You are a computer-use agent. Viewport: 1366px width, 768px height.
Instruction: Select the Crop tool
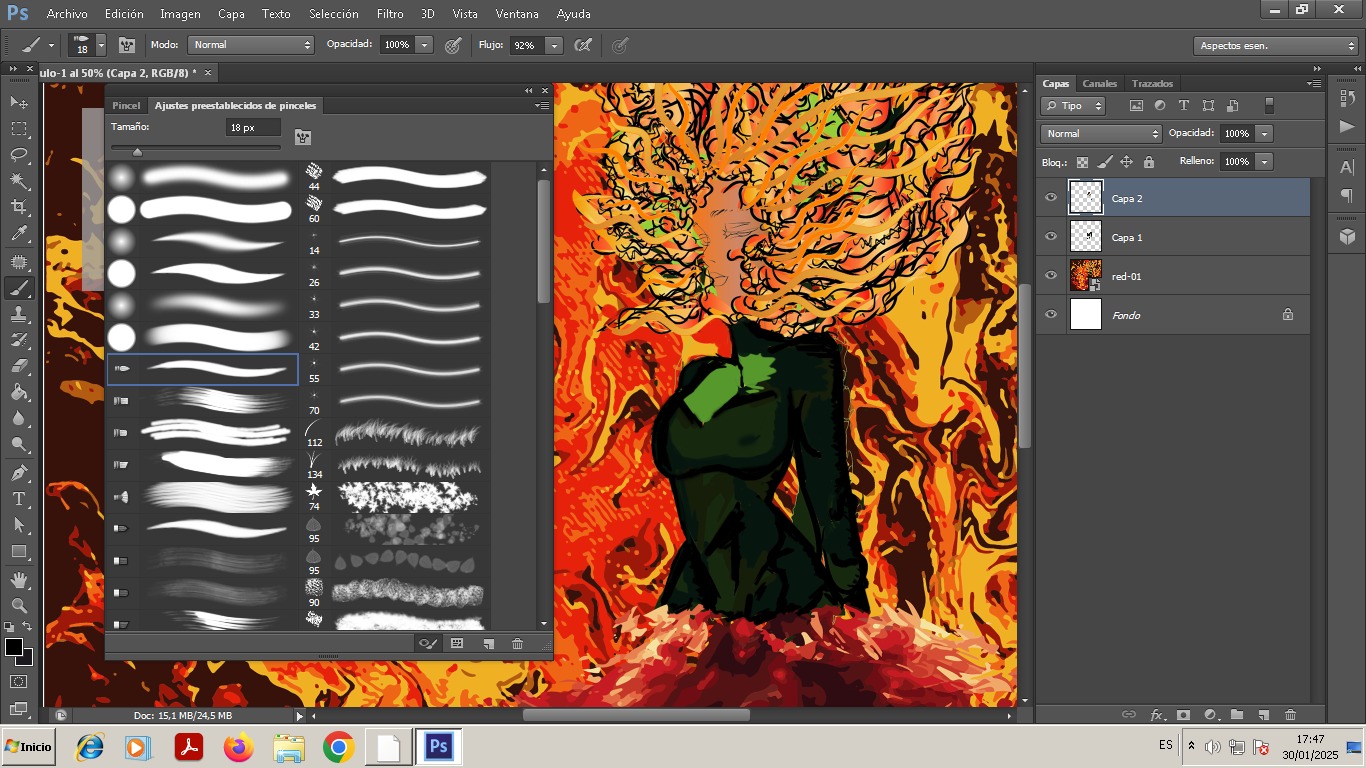coord(19,207)
